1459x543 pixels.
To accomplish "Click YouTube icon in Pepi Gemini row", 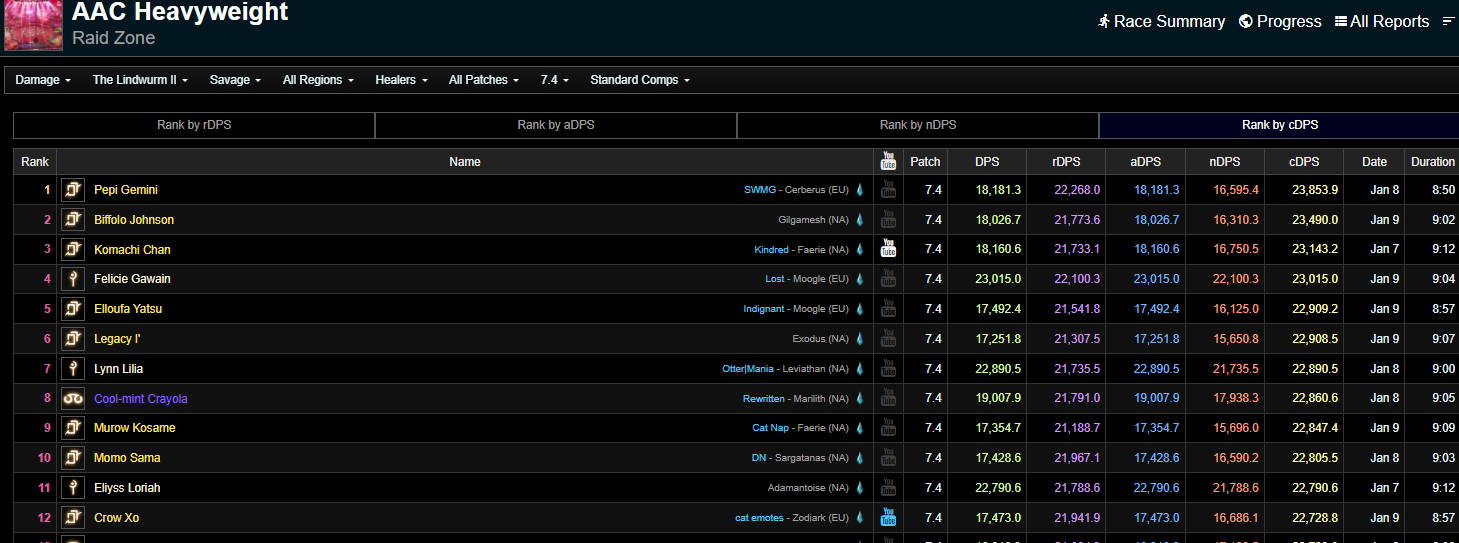I will pos(888,190).
